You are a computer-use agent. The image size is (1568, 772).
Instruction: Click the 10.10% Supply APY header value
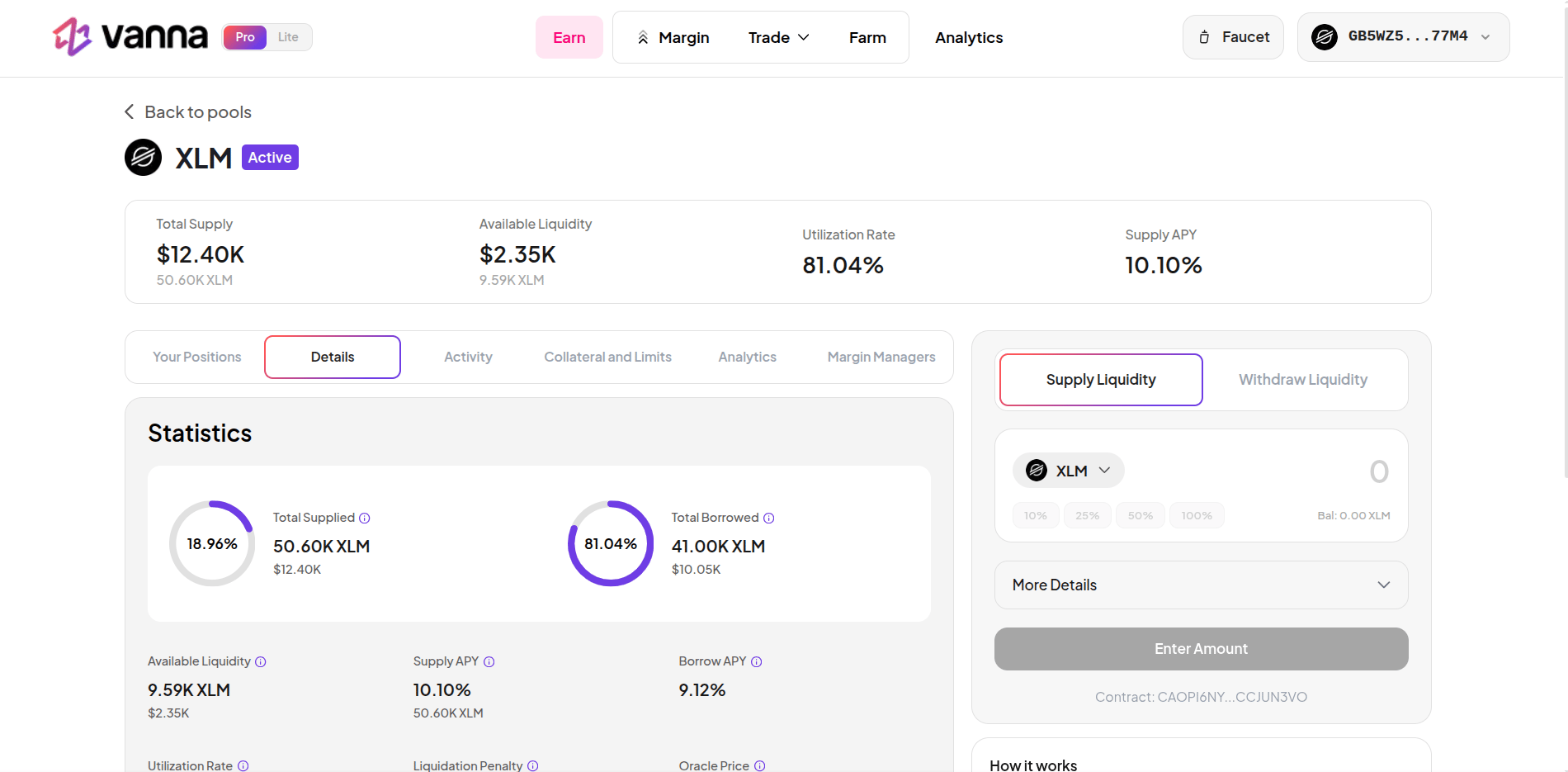[1164, 265]
